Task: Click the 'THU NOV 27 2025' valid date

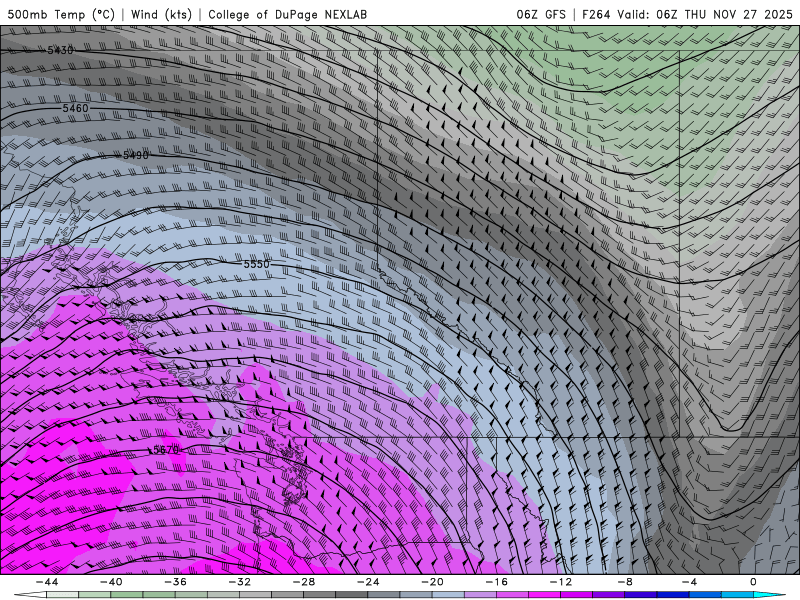Action: tap(738, 14)
